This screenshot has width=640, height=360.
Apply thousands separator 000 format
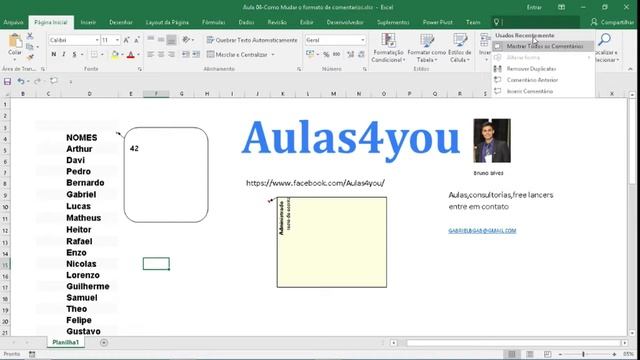(x=336, y=54)
